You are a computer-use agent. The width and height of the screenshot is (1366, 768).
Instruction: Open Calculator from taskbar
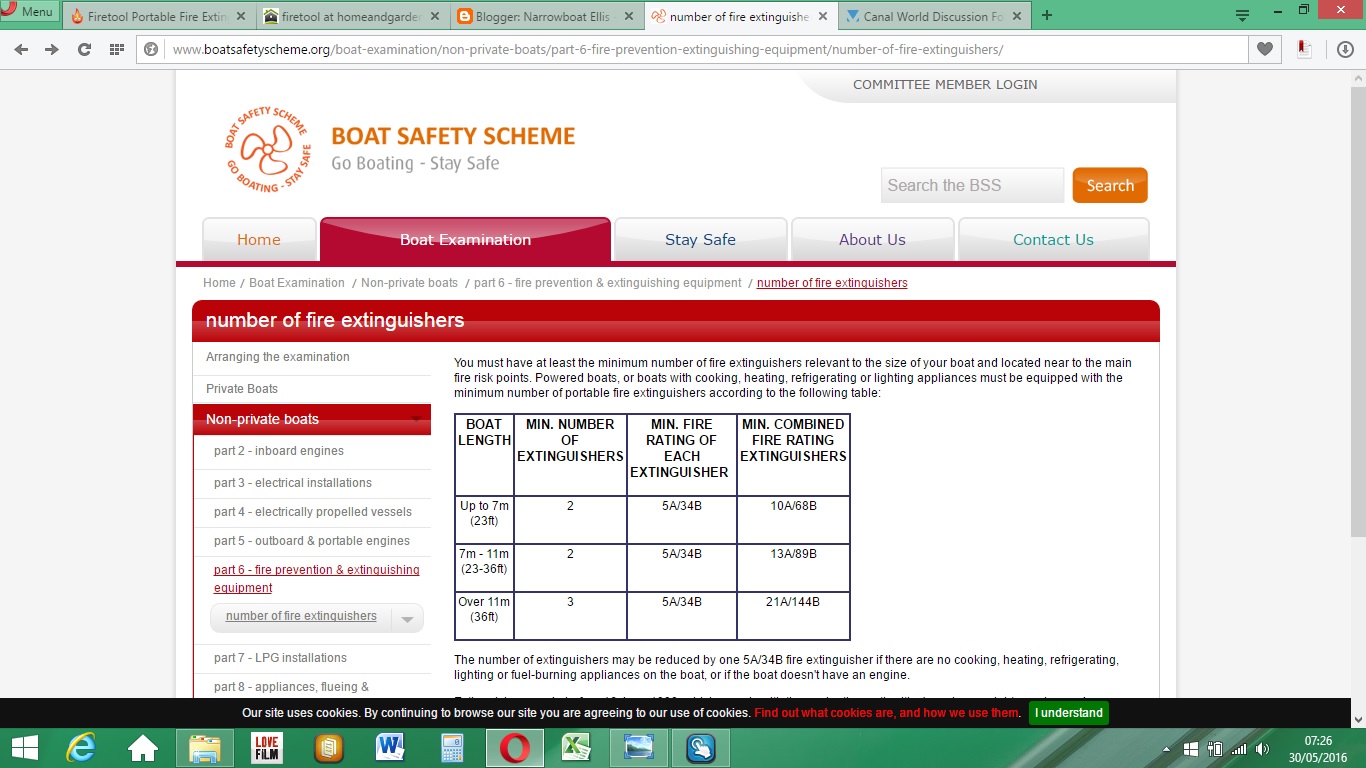click(x=453, y=748)
